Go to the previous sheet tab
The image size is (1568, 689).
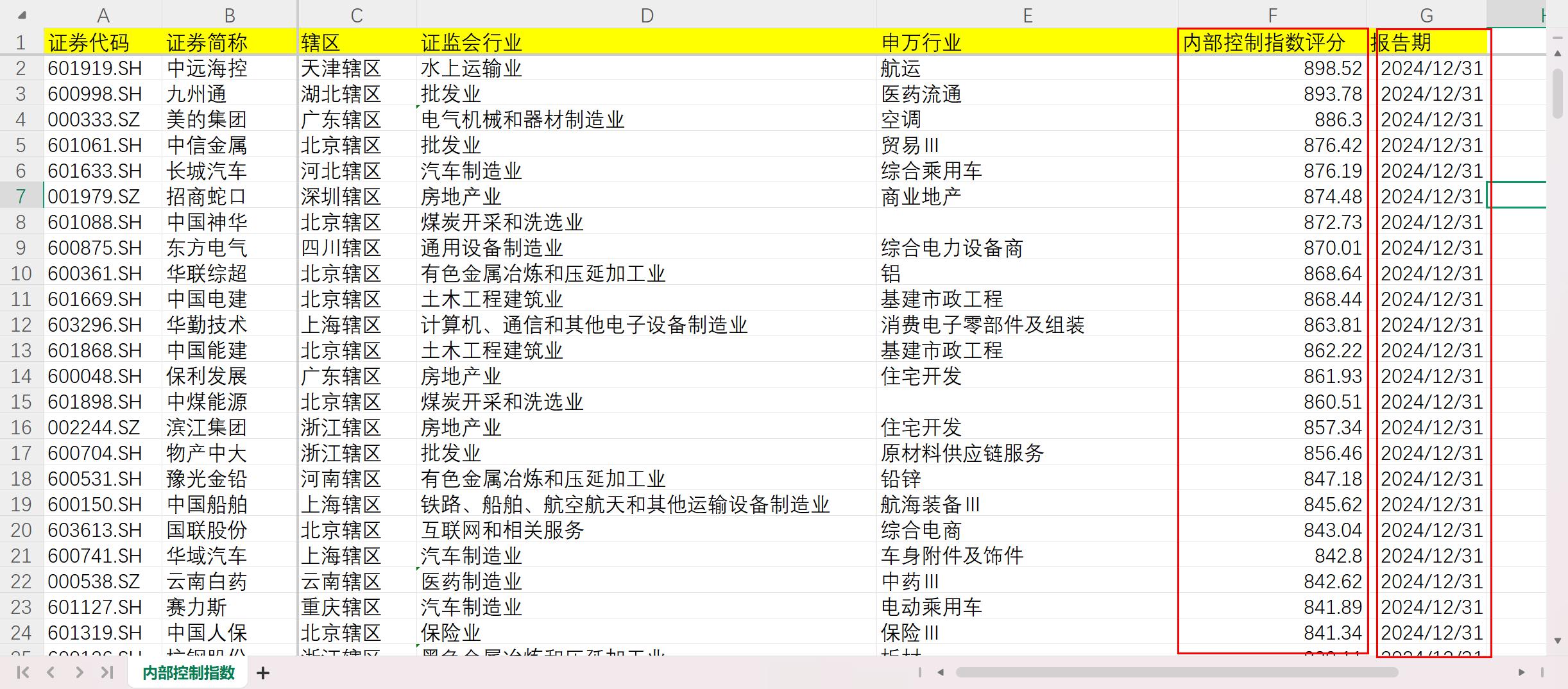(51, 672)
